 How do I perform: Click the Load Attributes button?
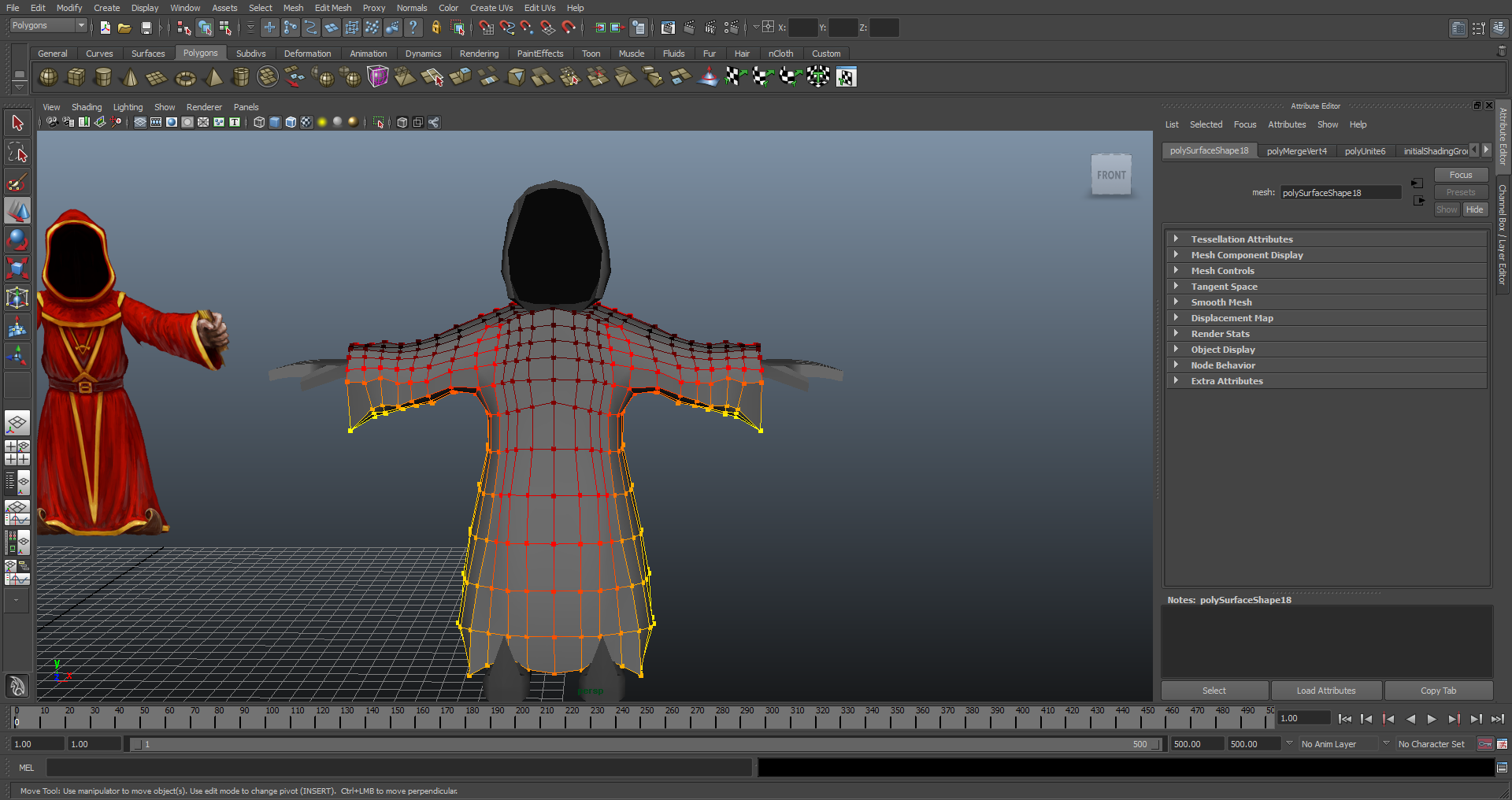[x=1325, y=691]
